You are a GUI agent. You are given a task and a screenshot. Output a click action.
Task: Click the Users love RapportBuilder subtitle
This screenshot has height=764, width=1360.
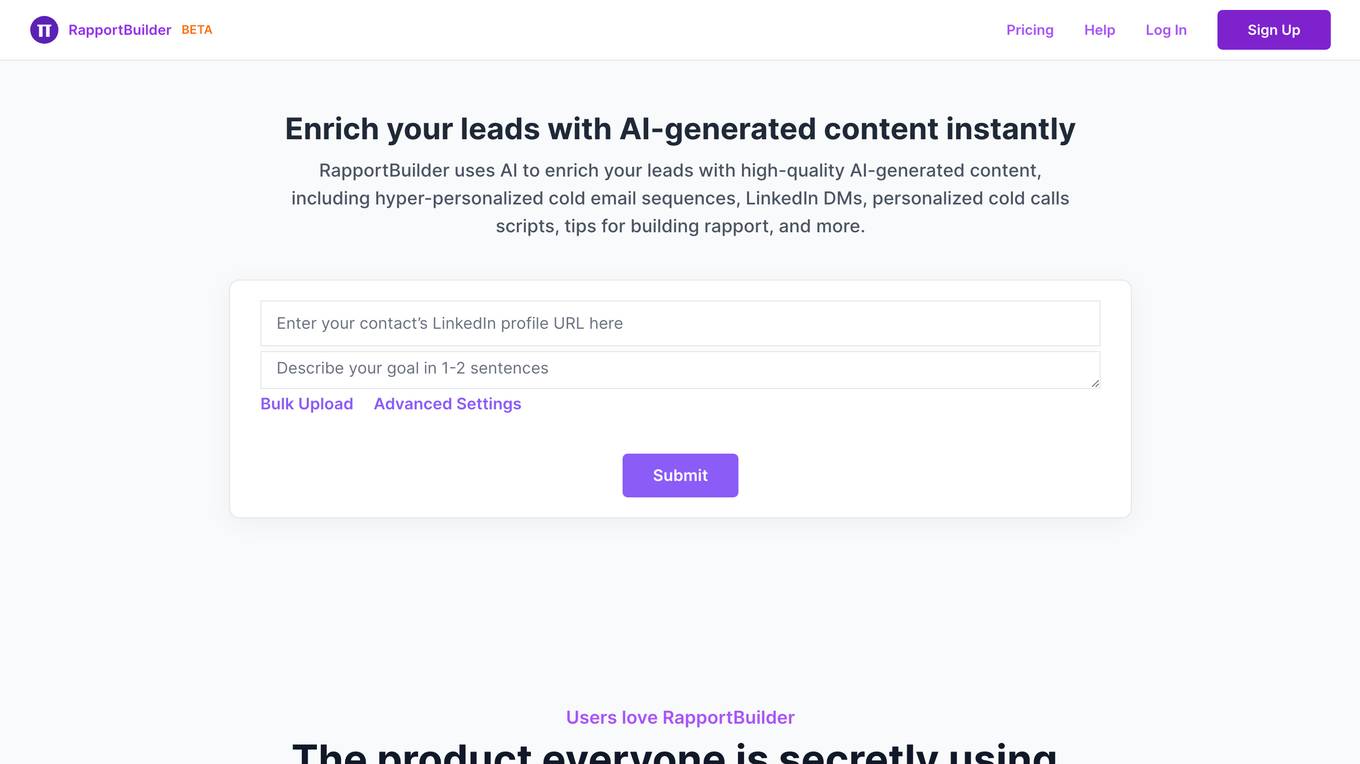click(x=680, y=717)
